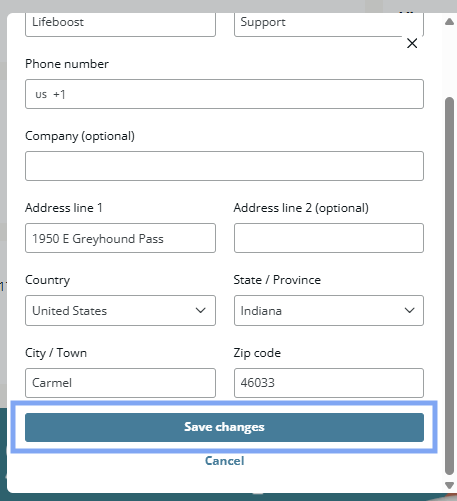Expand the Country dropdown chevron
The width and height of the screenshot is (457, 501).
point(200,310)
